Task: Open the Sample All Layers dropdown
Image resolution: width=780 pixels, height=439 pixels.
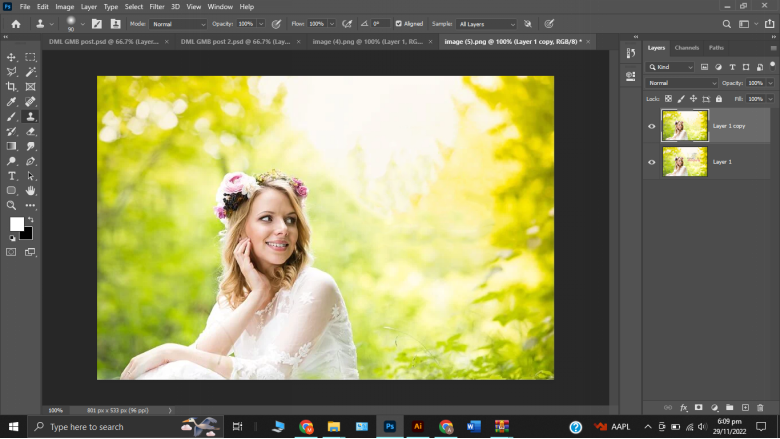Action: [486, 24]
